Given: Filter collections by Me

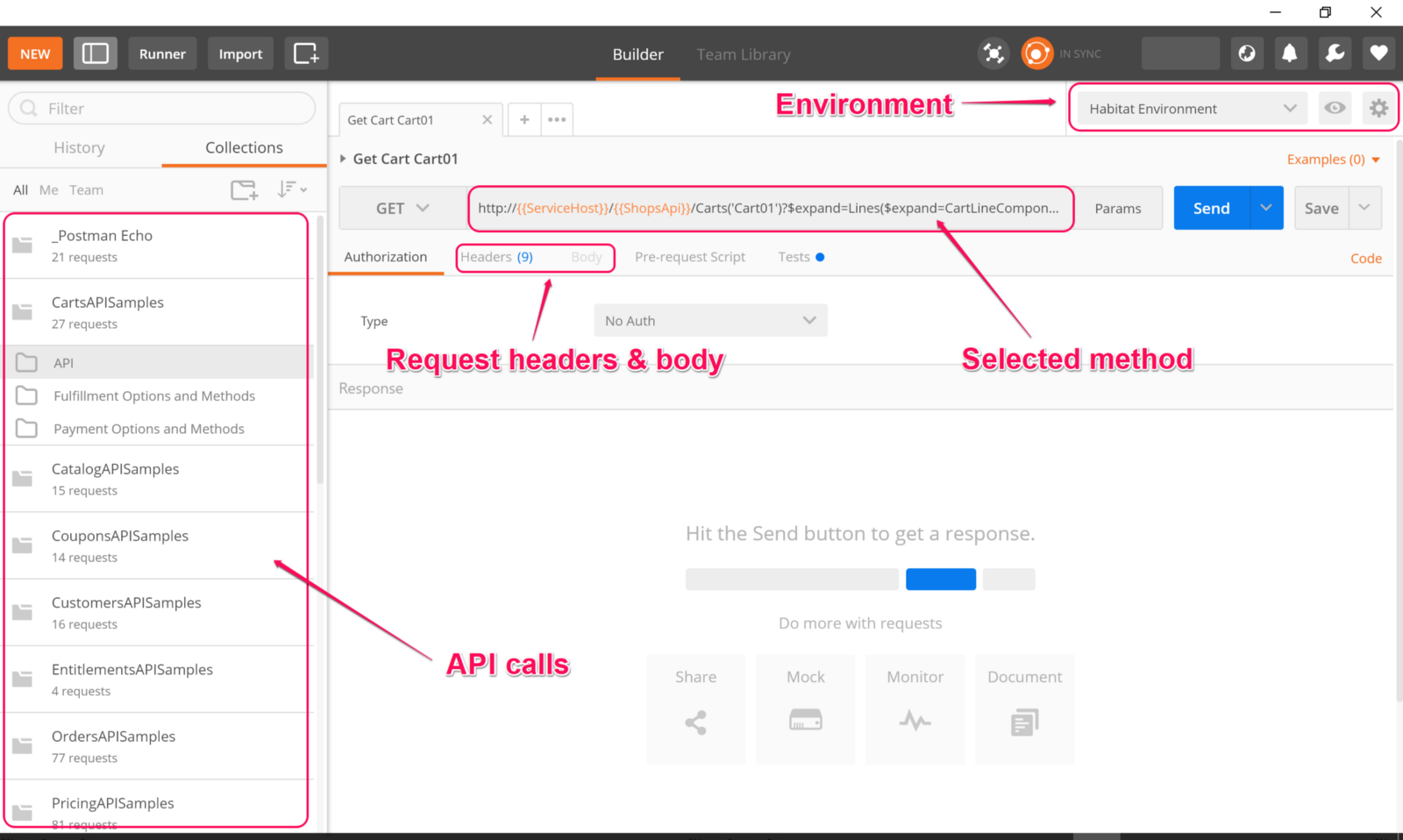Looking at the screenshot, I should [49, 189].
